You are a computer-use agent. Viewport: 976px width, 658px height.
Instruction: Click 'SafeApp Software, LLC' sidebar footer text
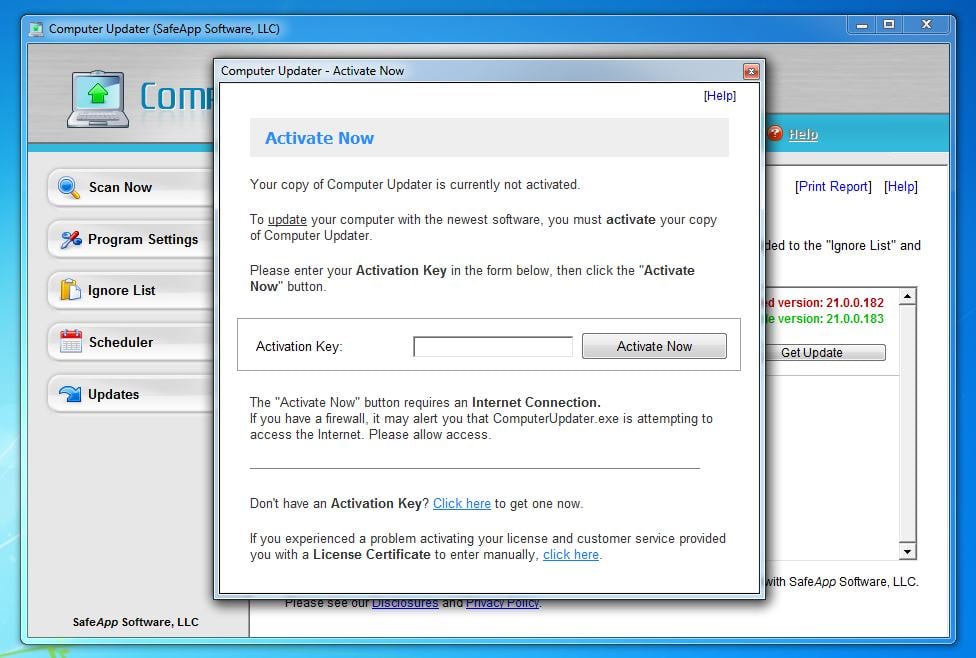click(136, 622)
